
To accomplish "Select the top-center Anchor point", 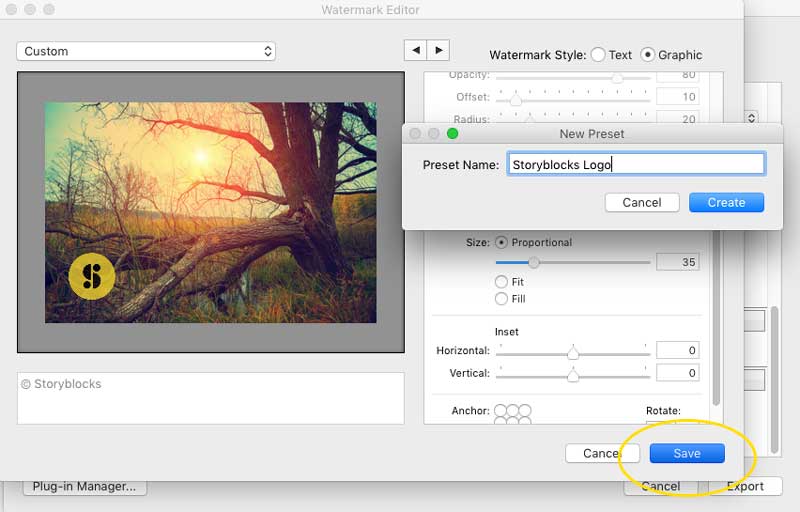I will click(513, 411).
